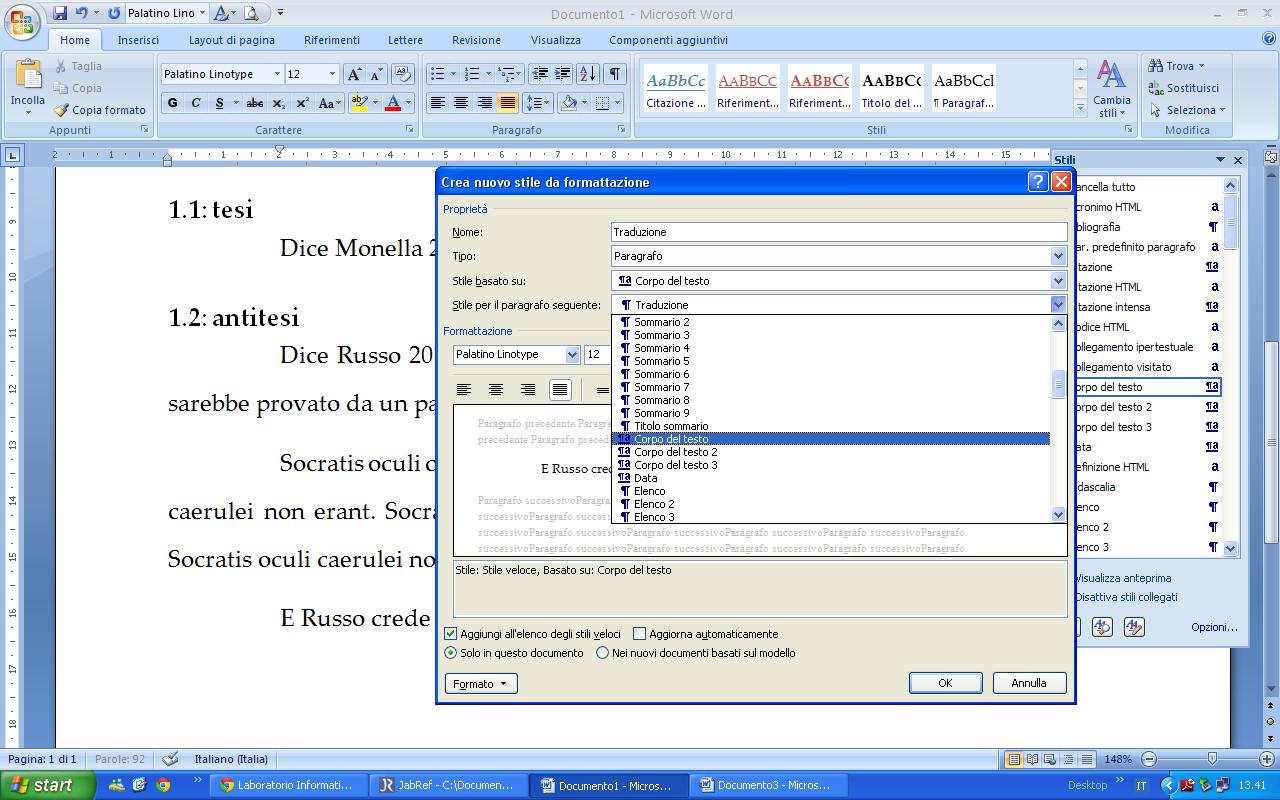Switch to Lettere tab
This screenshot has height=800, width=1280.
coord(405,40)
